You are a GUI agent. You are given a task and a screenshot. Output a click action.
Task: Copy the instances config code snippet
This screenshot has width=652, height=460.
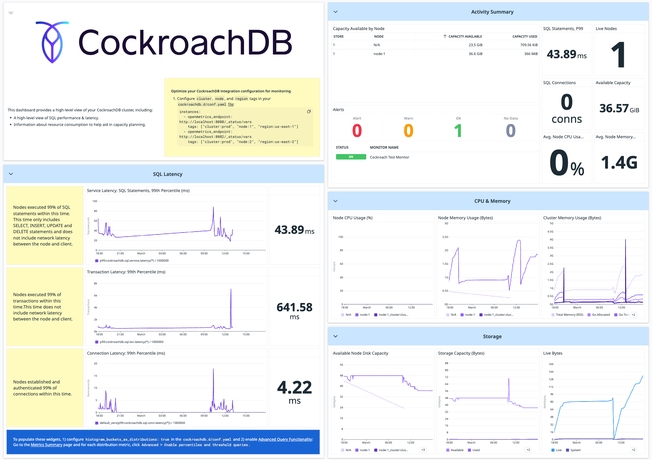(x=309, y=111)
